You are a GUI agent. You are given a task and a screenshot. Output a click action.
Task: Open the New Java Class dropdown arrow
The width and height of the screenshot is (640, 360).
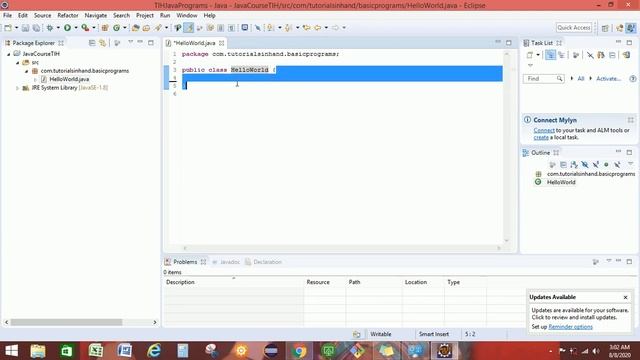[124, 28]
